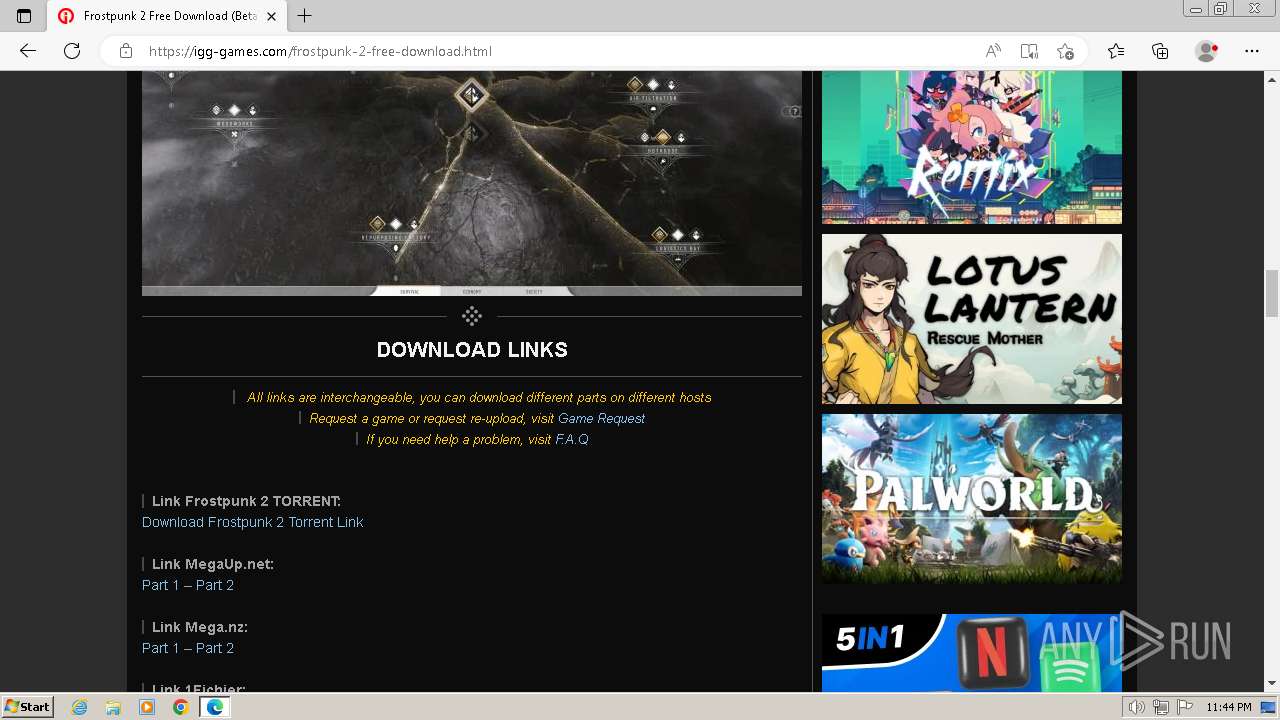Refresh the current page

click(72, 51)
